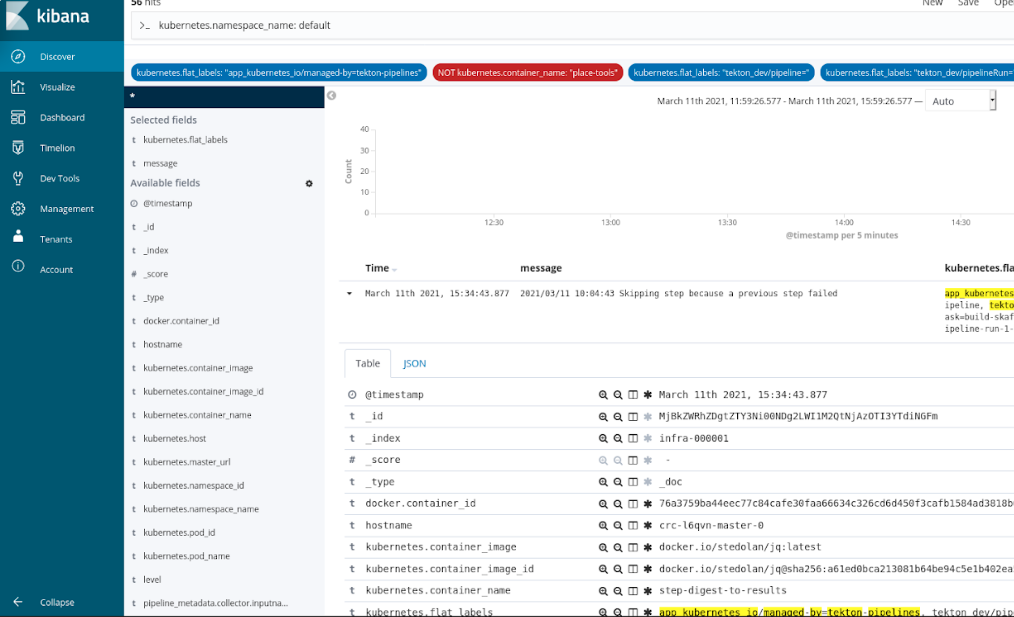Open the Discover section in sidebar
This screenshot has height=617, width=1014.
tap(56, 57)
